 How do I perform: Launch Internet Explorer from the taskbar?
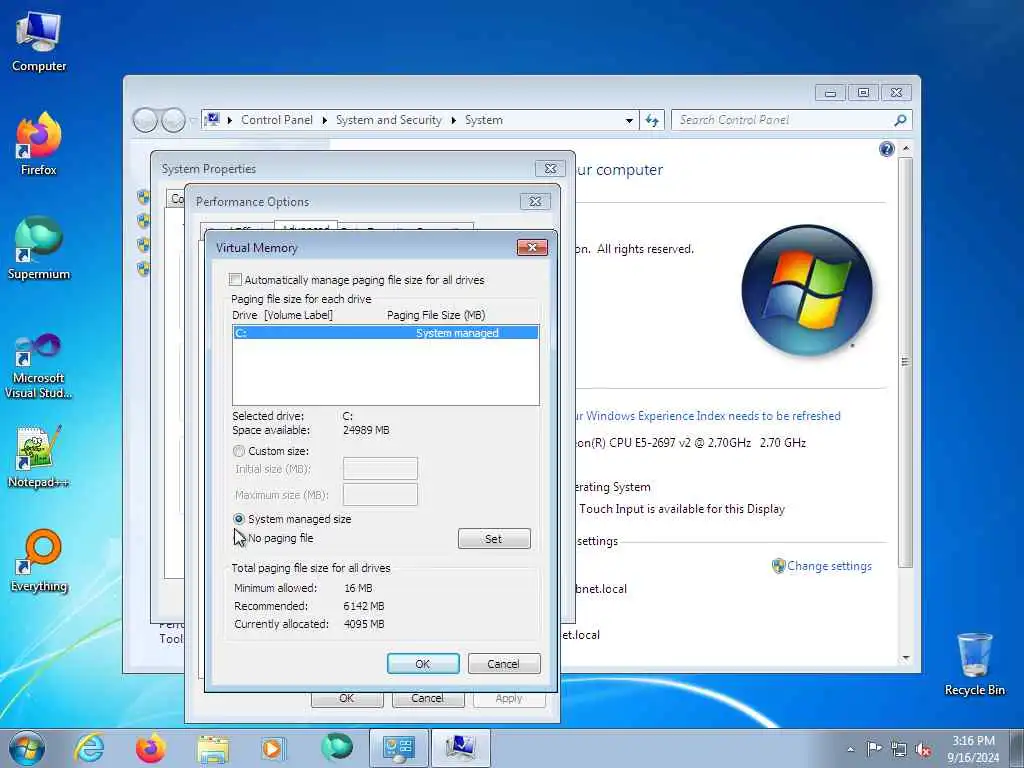pyautogui.click(x=89, y=748)
